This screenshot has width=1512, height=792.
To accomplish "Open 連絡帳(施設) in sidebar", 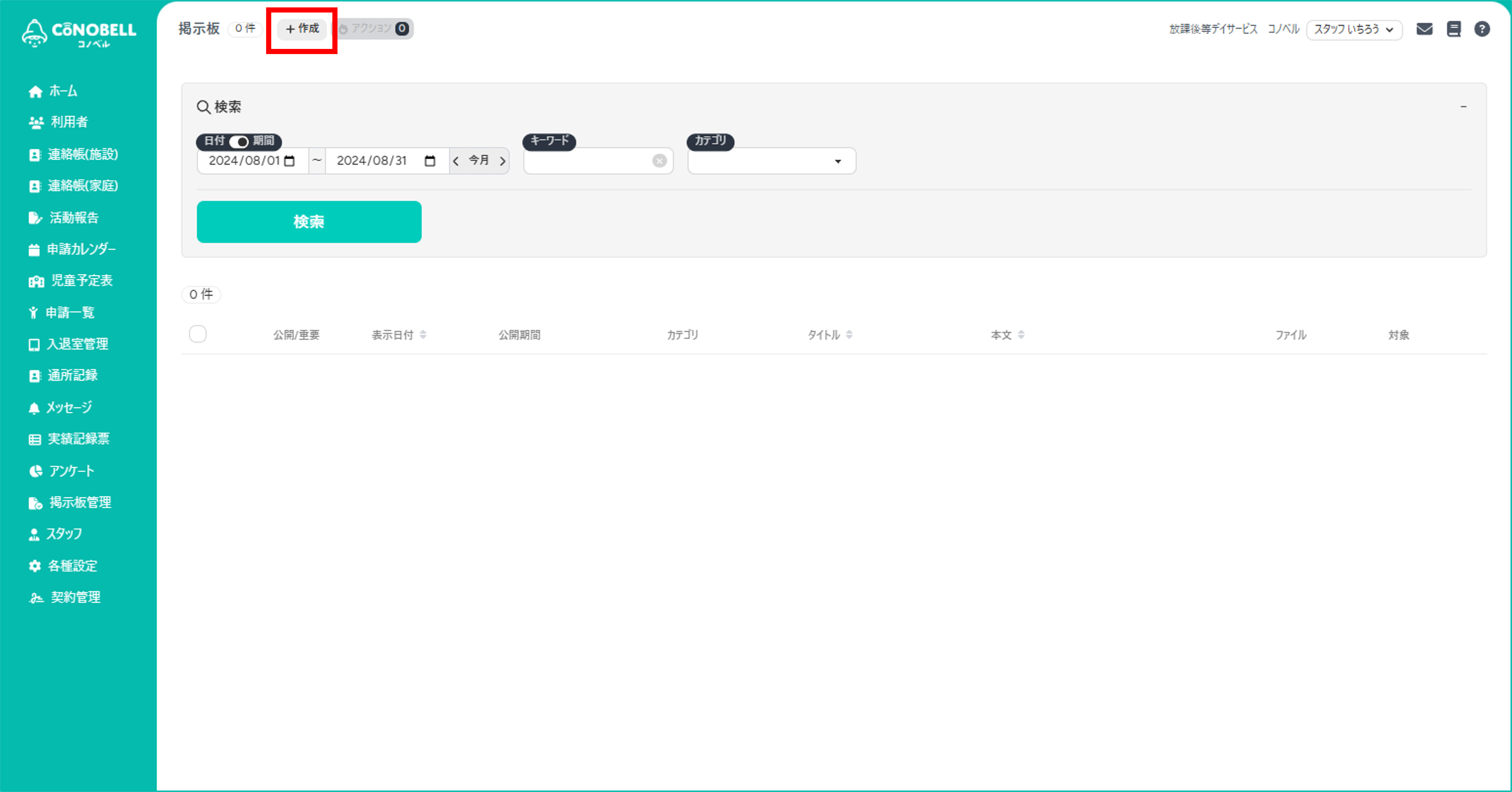I will pos(73,154).
